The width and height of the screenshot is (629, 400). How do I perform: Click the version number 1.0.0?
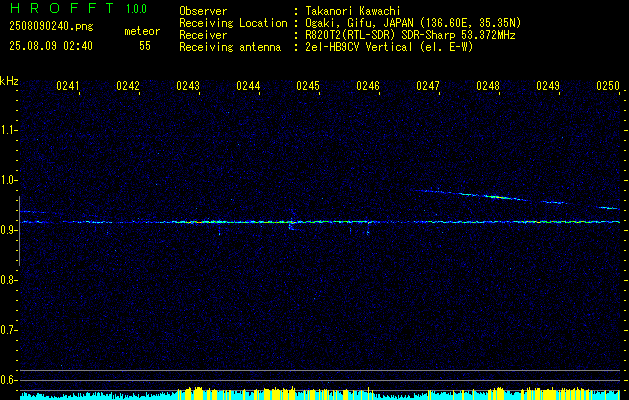tap(136, 9)
